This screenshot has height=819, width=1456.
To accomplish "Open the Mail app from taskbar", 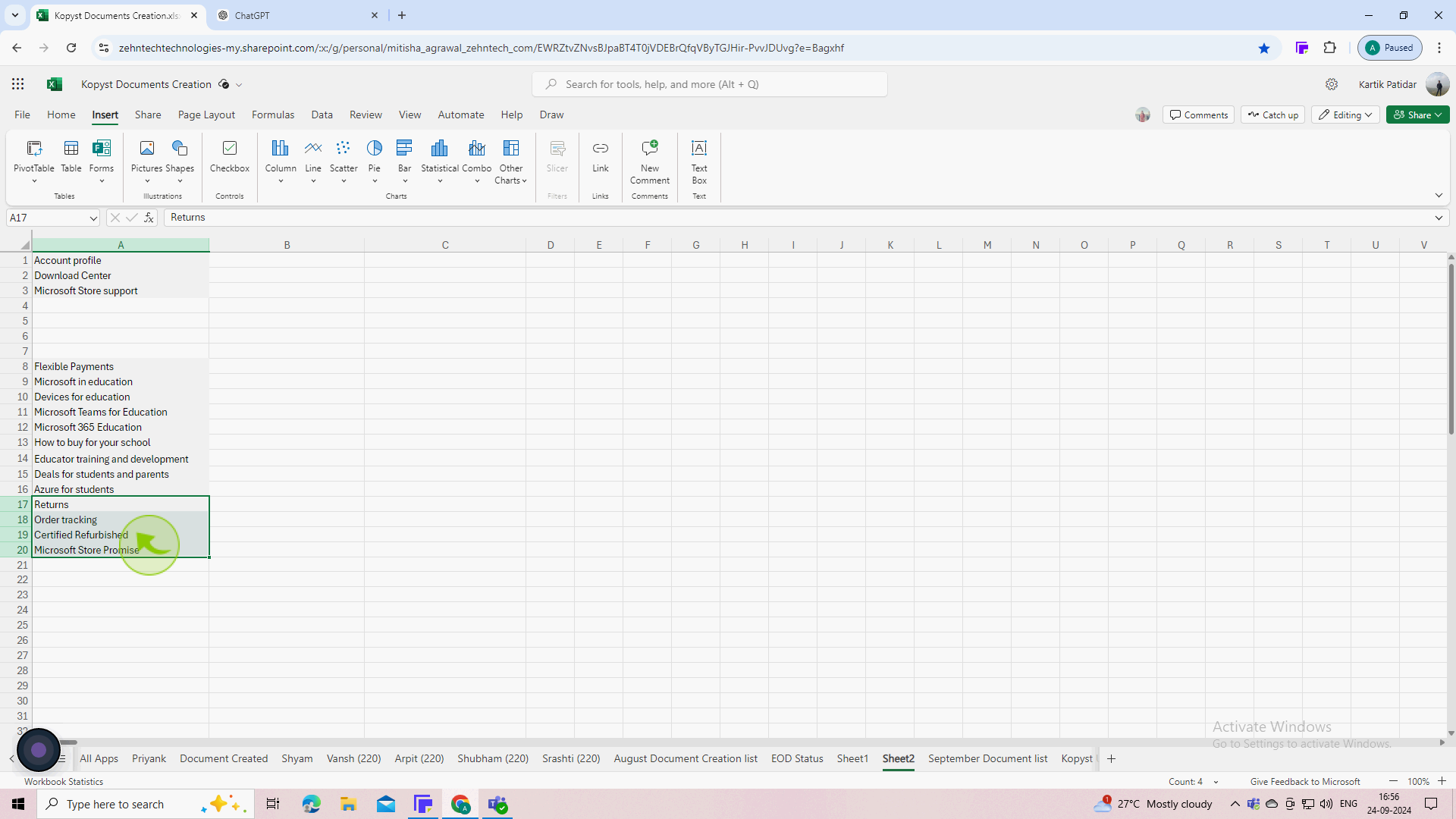I will pyautogui.click(x=386, y=804).
